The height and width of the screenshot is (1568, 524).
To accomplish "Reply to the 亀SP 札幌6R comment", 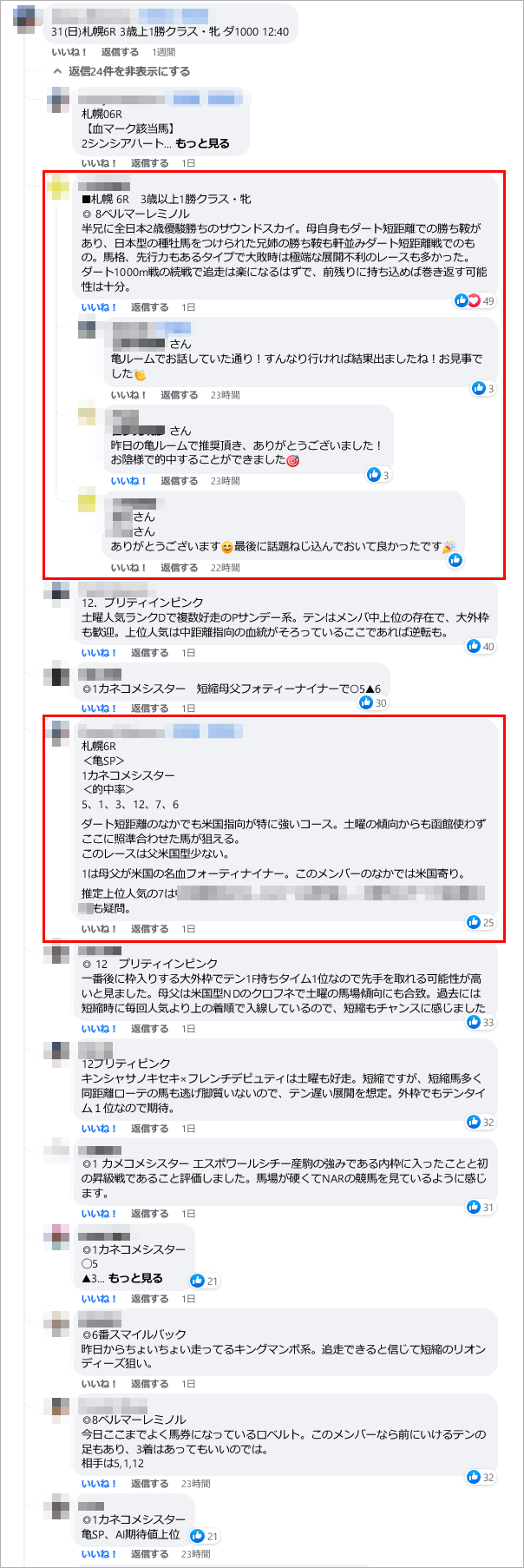I will [x=149, y=929].
